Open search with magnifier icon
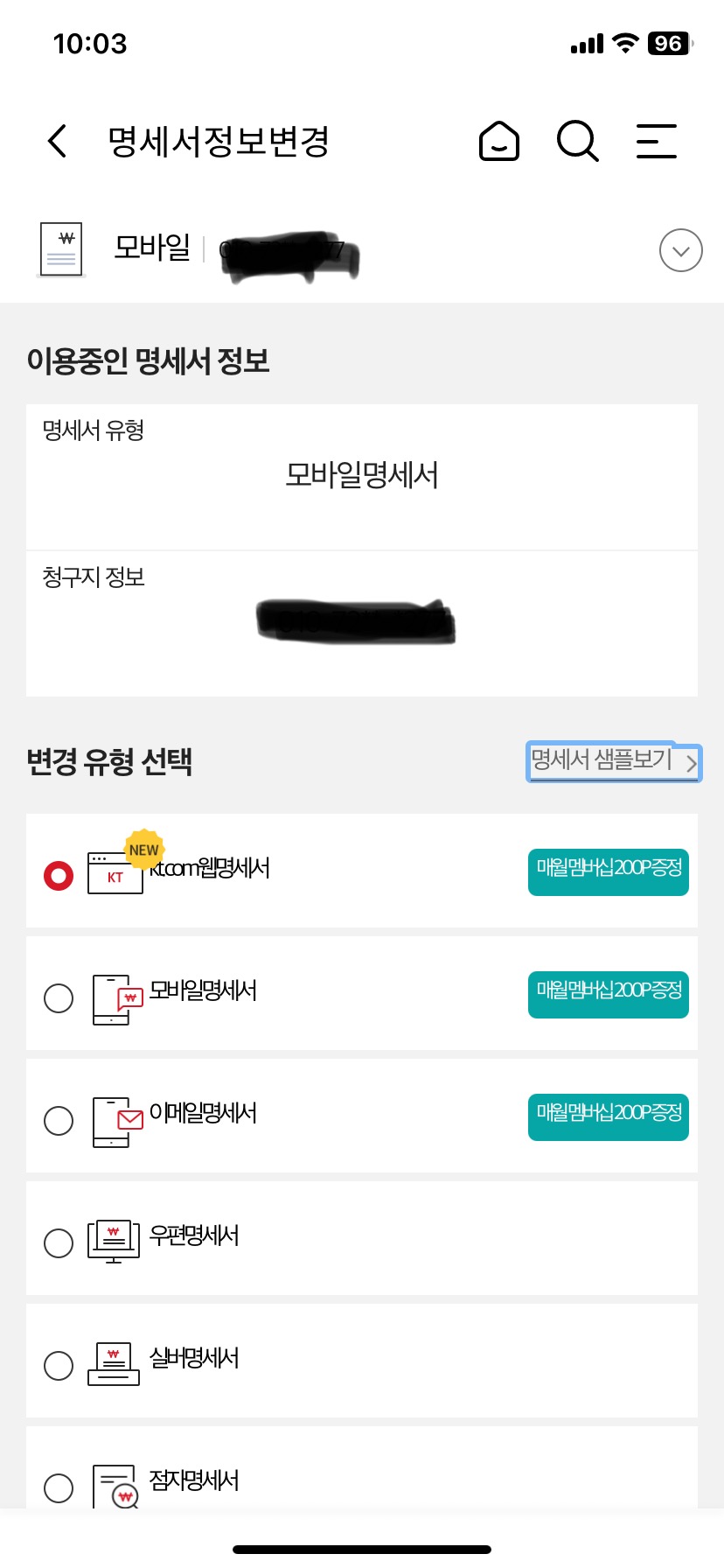This screenshot has height=1568, width=724. tap(577, 141)
